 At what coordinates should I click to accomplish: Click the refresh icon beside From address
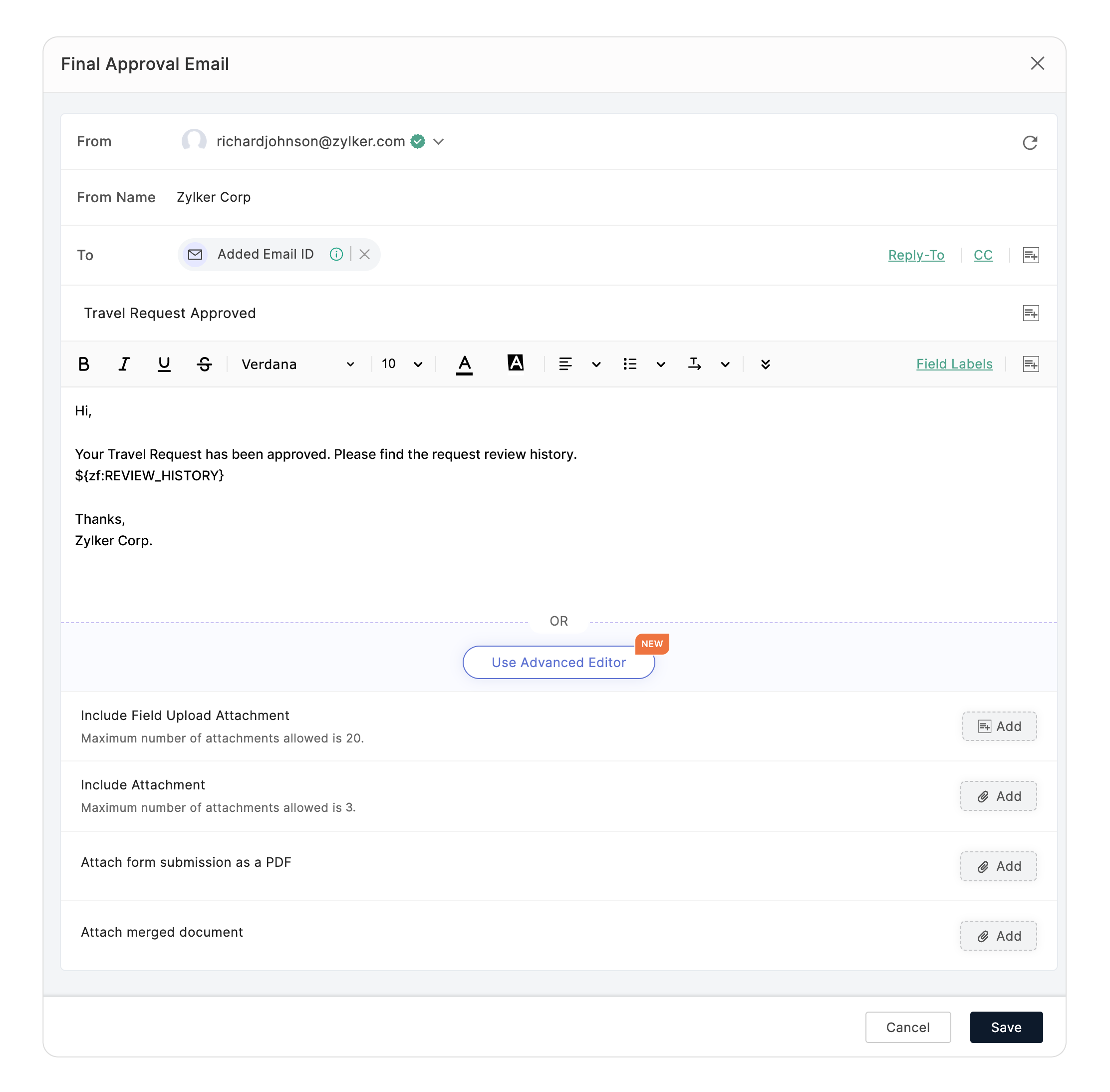click(x=1030, y=142)
